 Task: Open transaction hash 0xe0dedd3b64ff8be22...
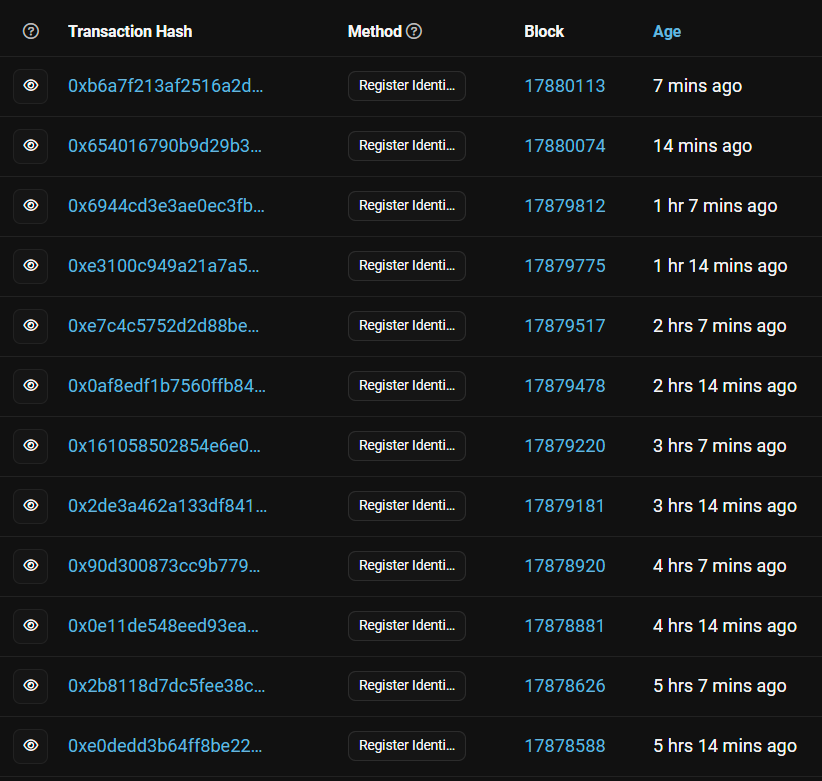(165, 746)
